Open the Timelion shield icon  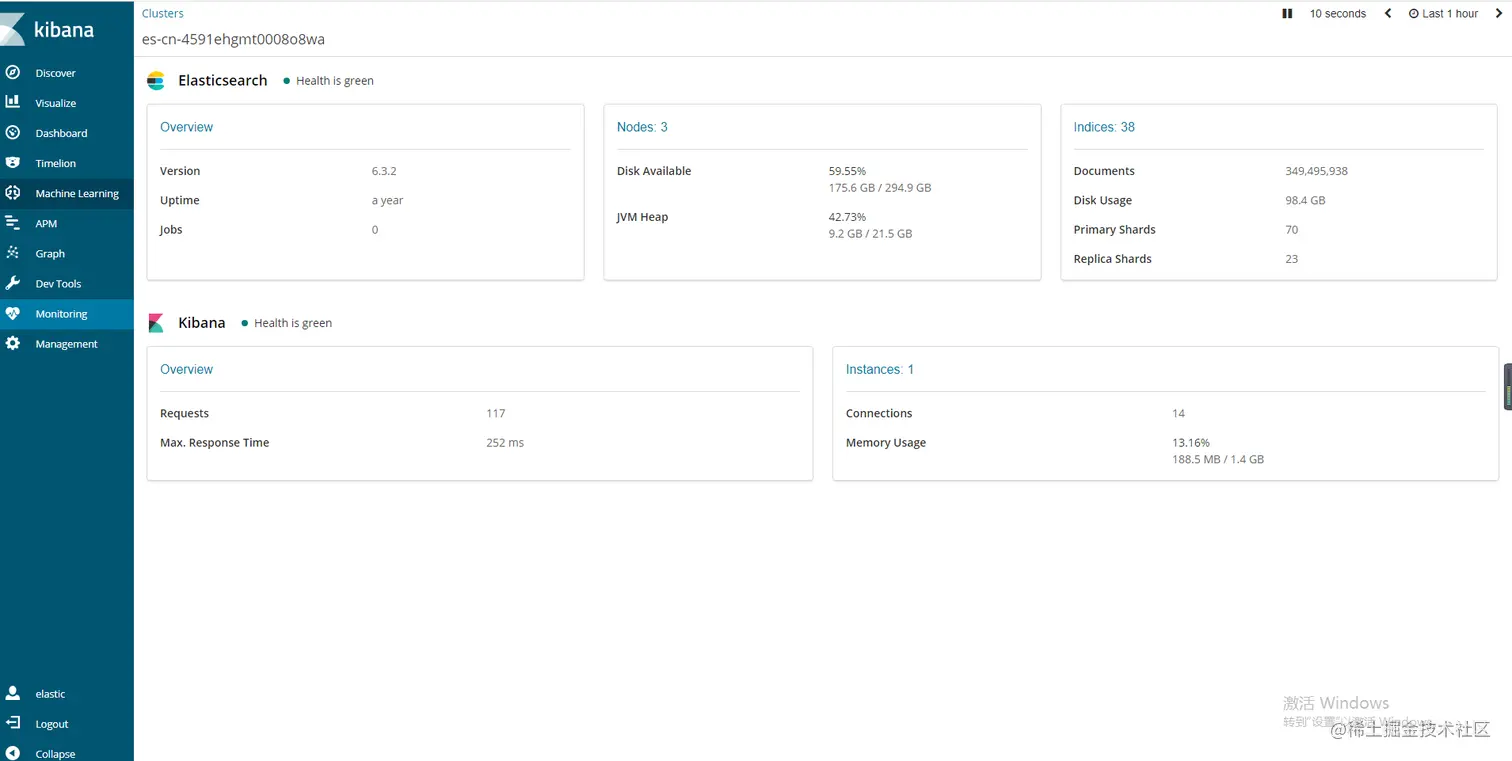[13, 162]
